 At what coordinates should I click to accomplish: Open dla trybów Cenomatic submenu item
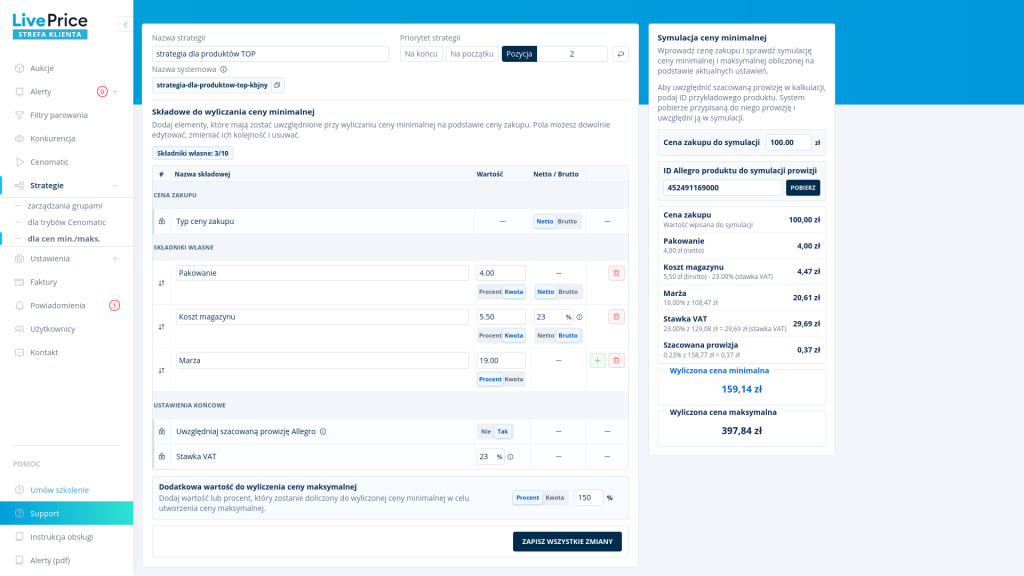[x=67, y=222]
